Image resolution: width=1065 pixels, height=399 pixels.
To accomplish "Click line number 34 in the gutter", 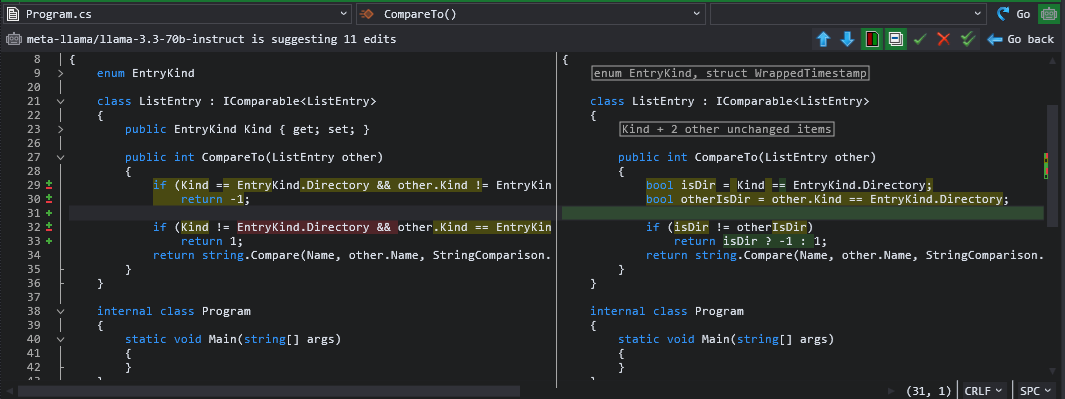I will point(32,255).
